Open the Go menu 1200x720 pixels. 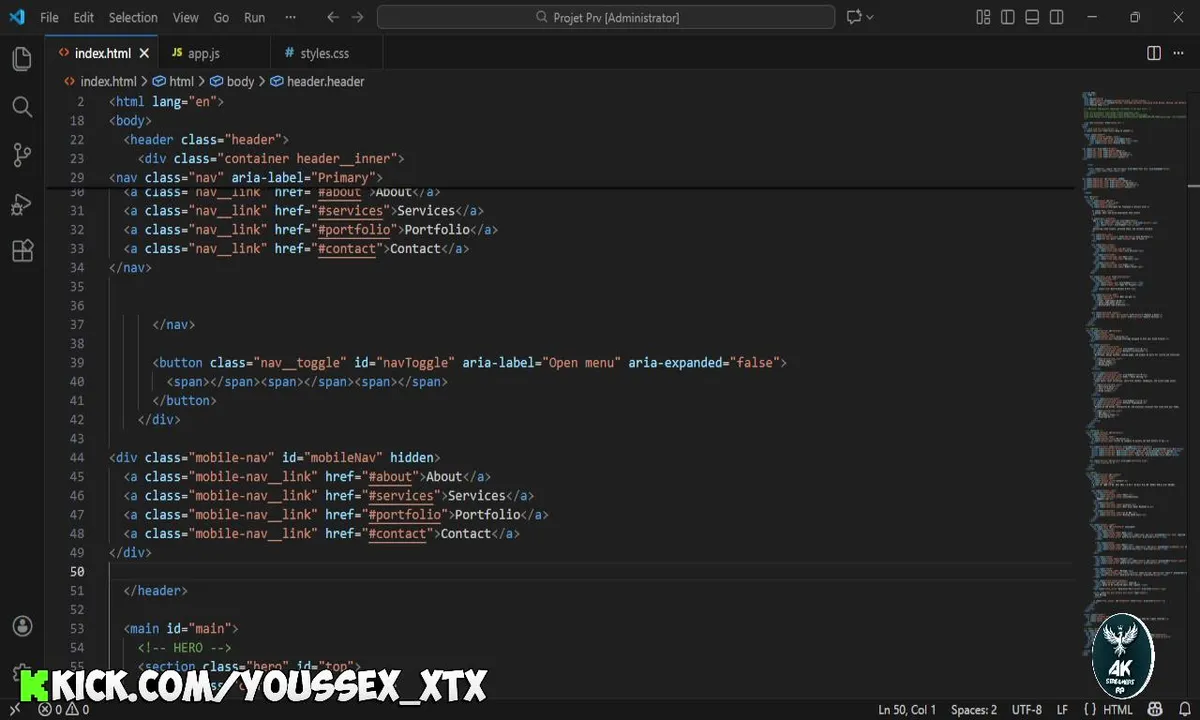pyautogui.click(x=221, y=17)
